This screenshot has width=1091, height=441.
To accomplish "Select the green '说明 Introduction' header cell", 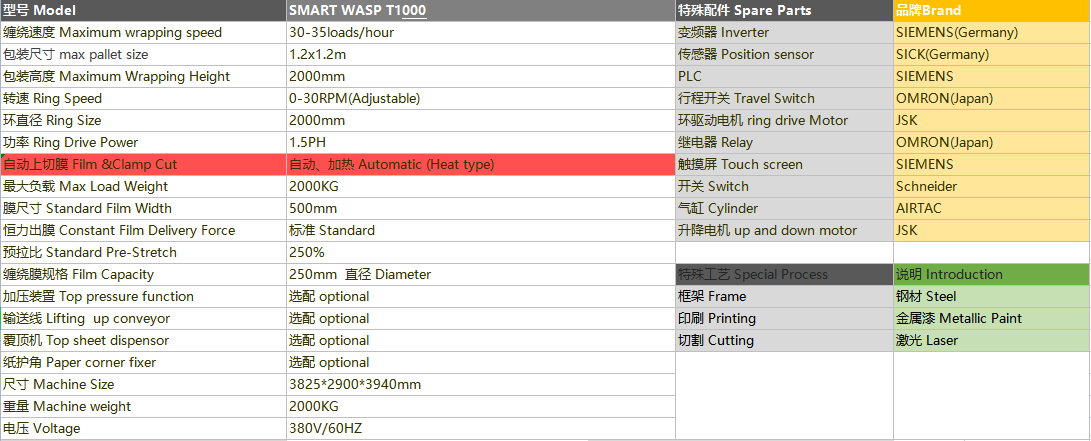I will pyautogui.click(x=990, y=275).
